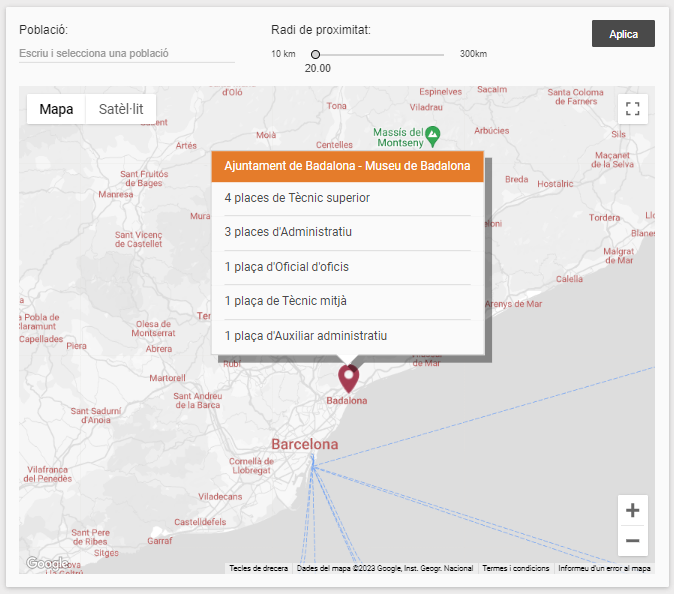Screen dimensions: 674x594
Task: Click the Tordera town label
Action: coord(604,218)
